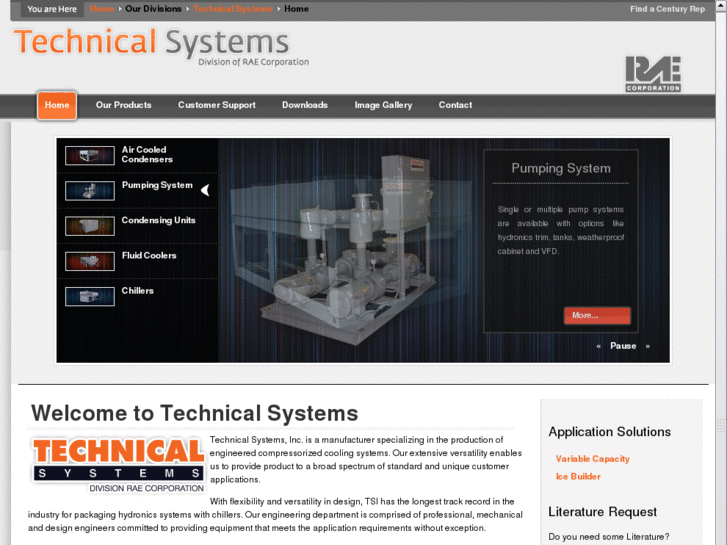The image size is (727, 545).
Task: Click the Condensing Units slide label
Action: click(x=159, y=220)
